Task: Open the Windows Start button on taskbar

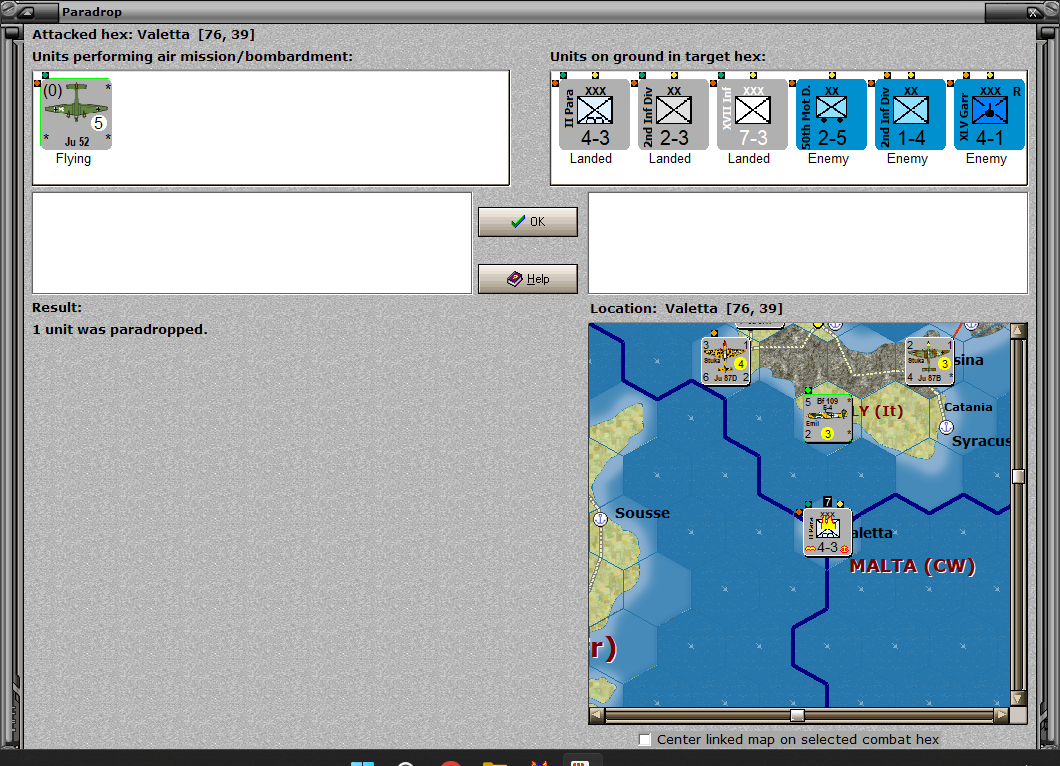Action: click(362, 763)
